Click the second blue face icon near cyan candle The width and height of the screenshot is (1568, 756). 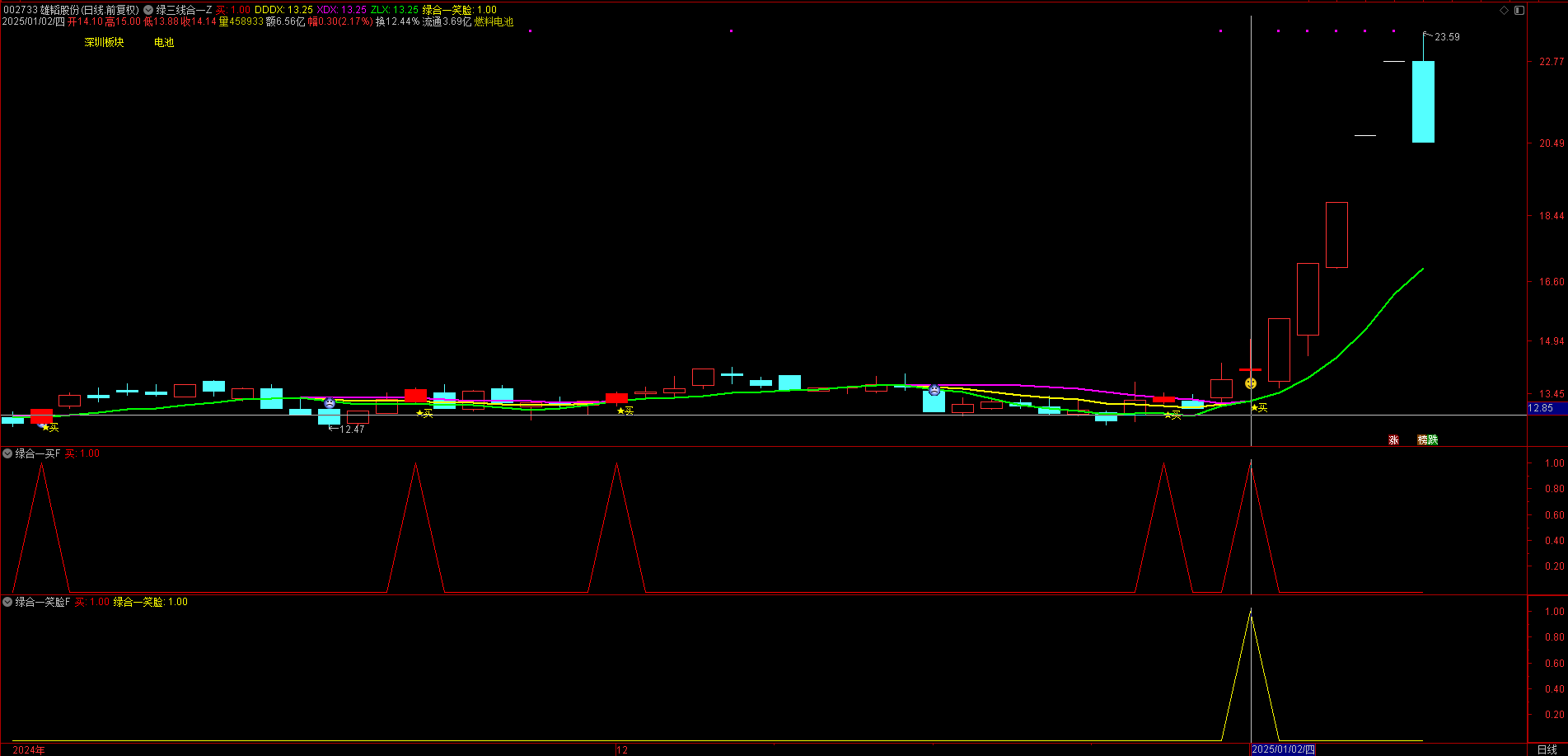[x=934, y=390]
